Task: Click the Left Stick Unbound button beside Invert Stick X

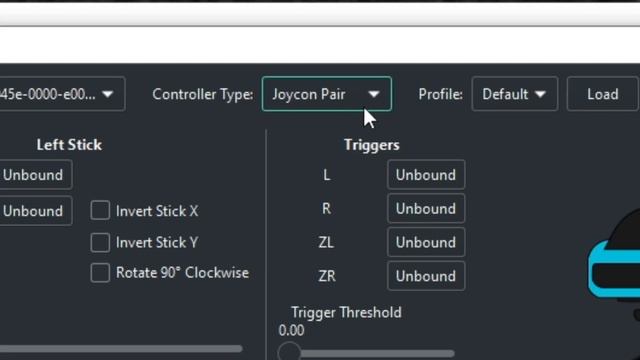Action: point(35,211)
